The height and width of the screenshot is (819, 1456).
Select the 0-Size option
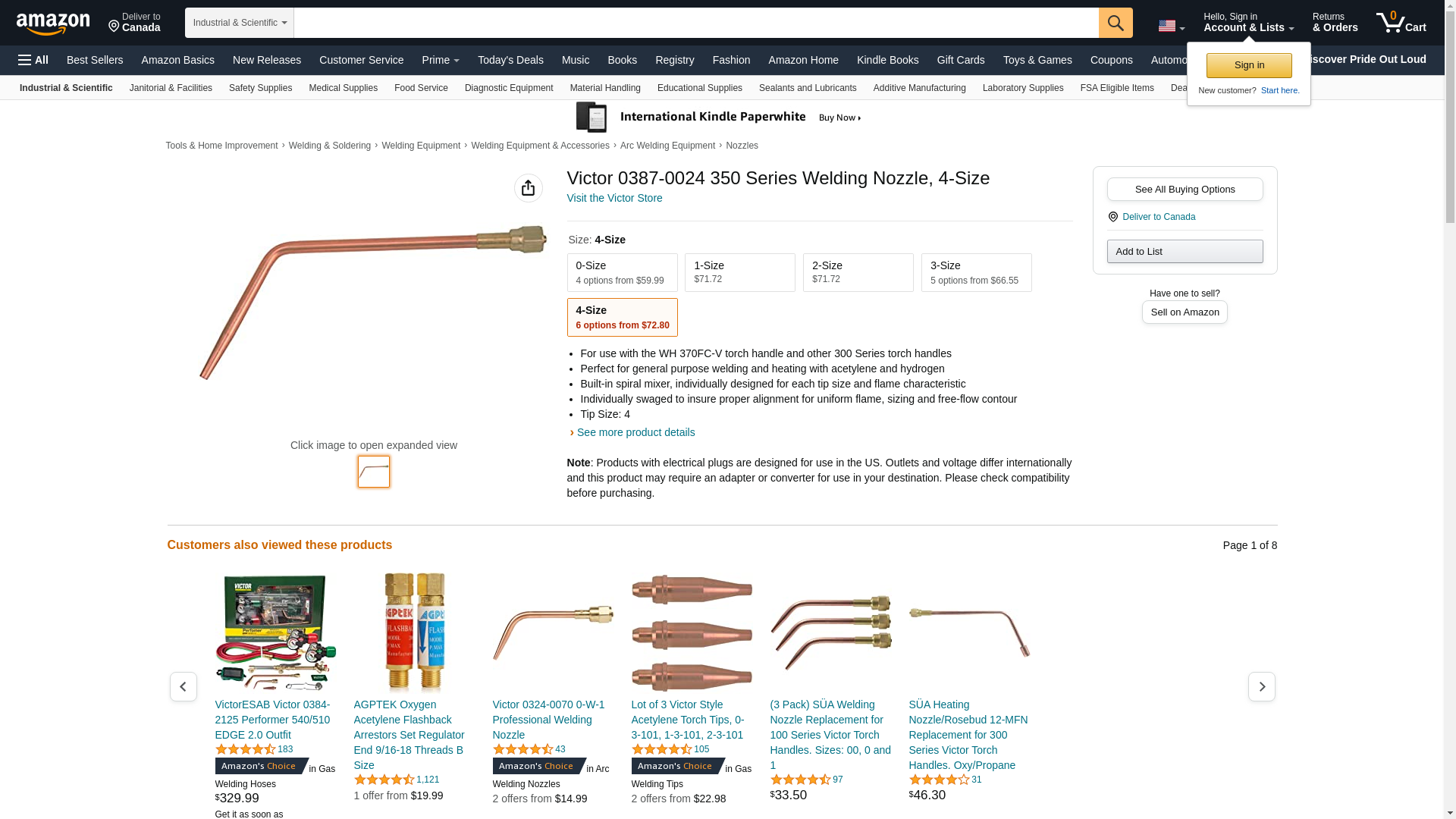622,272
